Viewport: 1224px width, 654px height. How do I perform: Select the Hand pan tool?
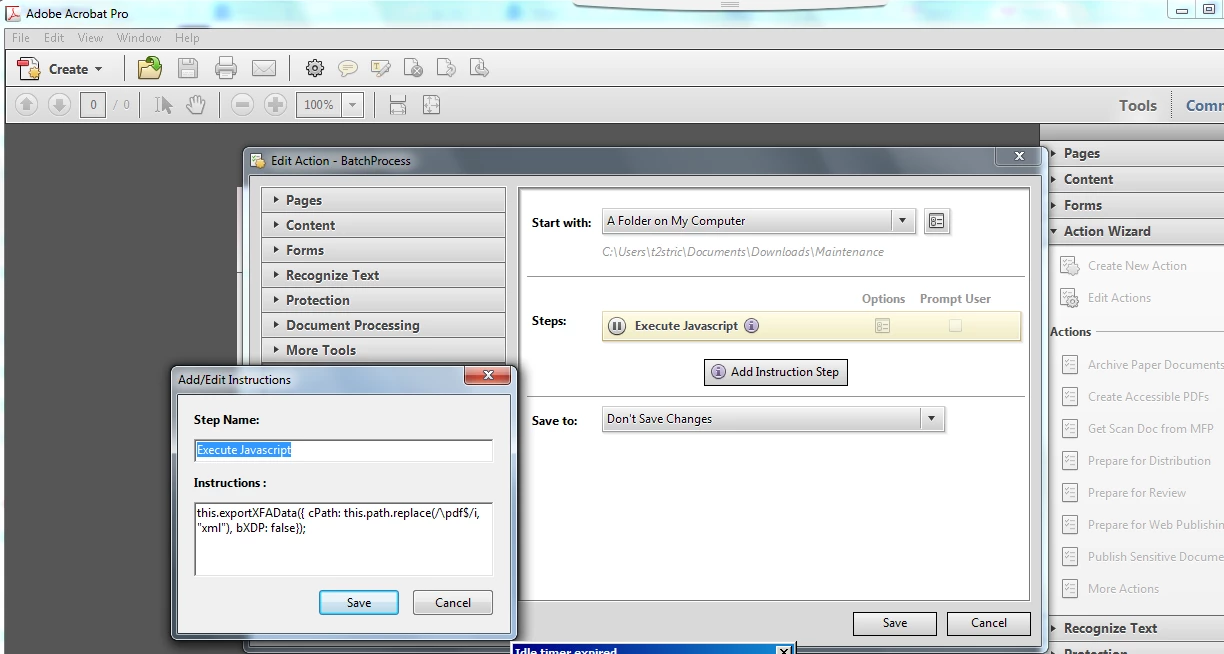coord(196,104)
